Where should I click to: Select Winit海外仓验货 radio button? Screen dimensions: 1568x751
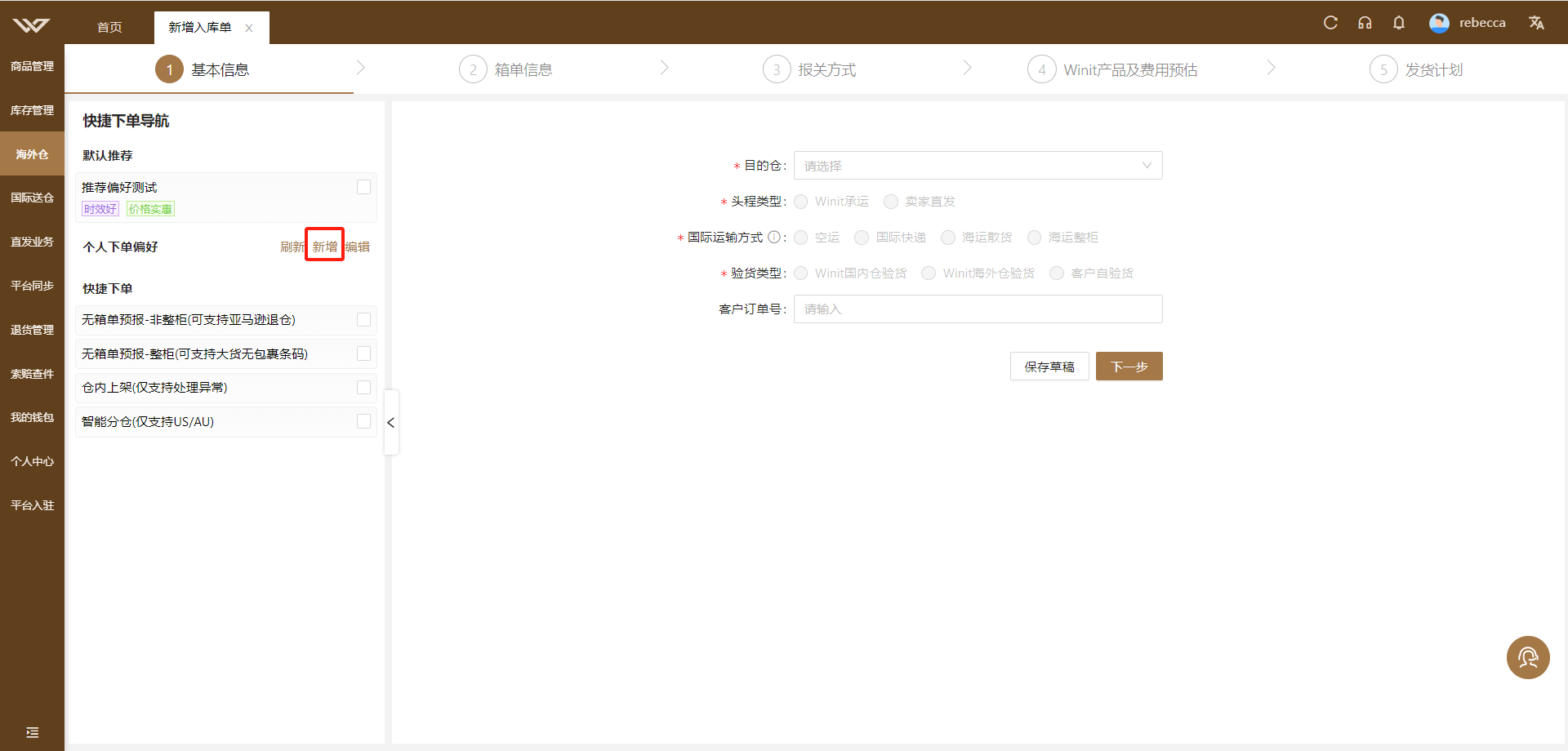pyautogui.click(x=929, y=273)
